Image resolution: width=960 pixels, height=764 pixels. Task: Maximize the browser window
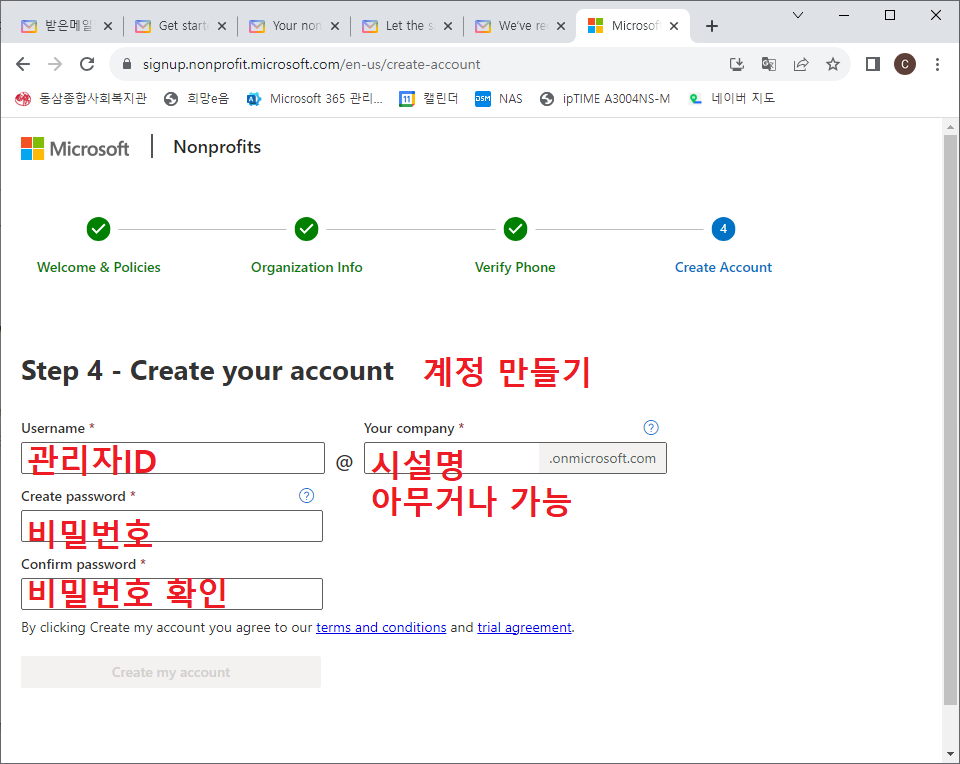(x=890, y=15)
